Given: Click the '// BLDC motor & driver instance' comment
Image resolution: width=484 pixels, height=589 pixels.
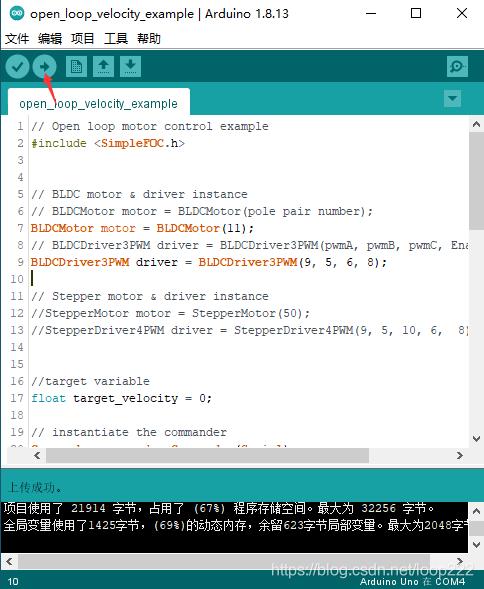Looking at the screenshot, I should (139, 194).
